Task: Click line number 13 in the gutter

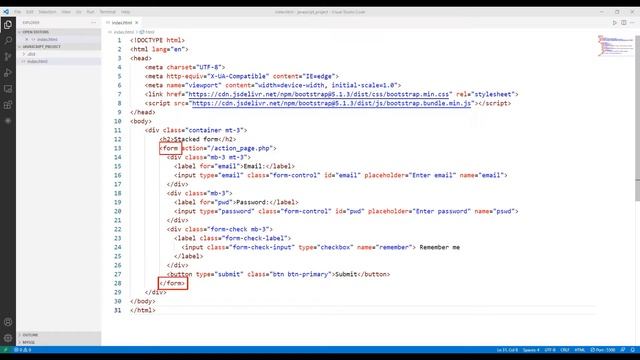Action: click(x=118, y=148)
